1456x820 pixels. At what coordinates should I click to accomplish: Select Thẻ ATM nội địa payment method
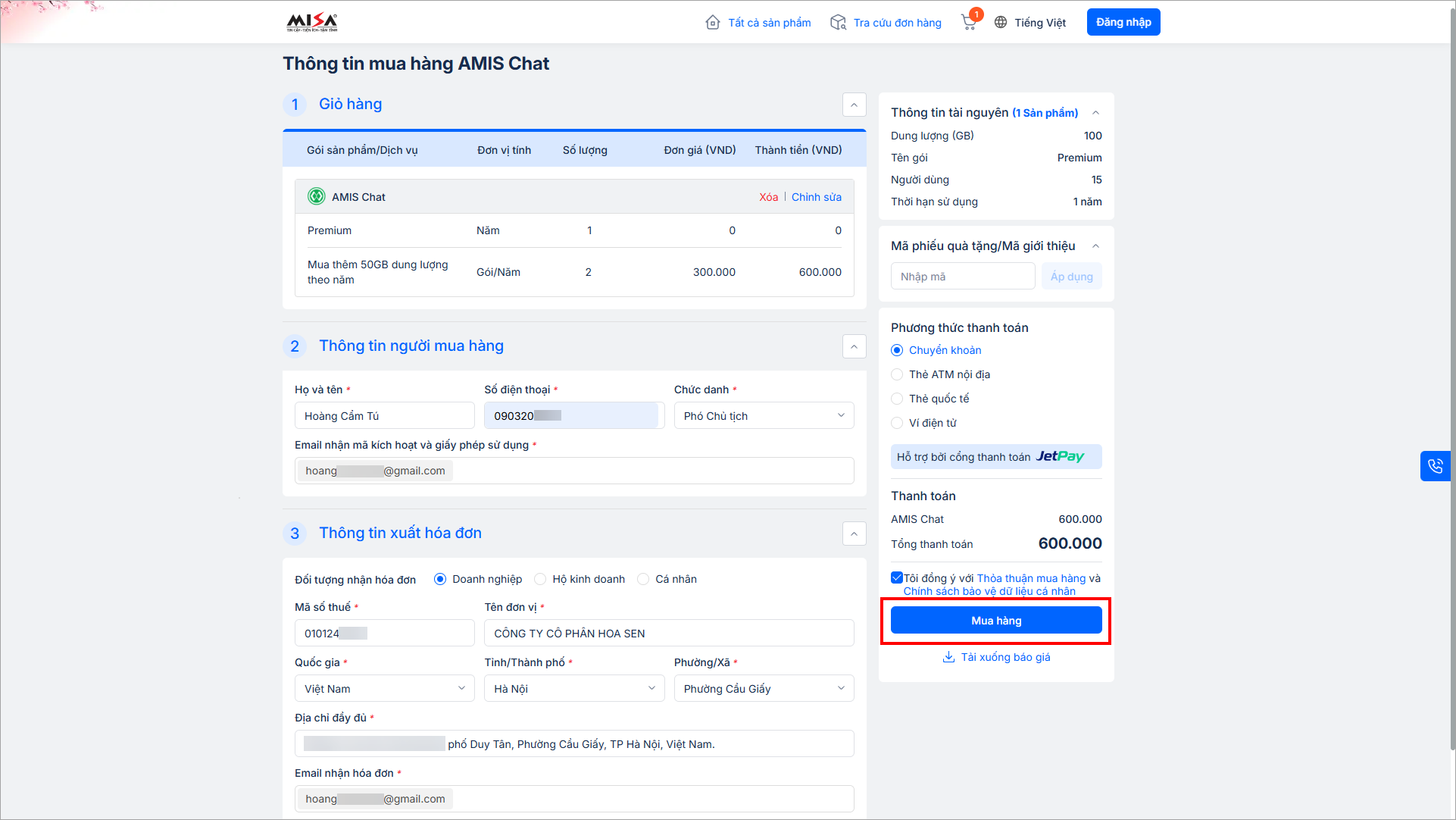(897, 374)
